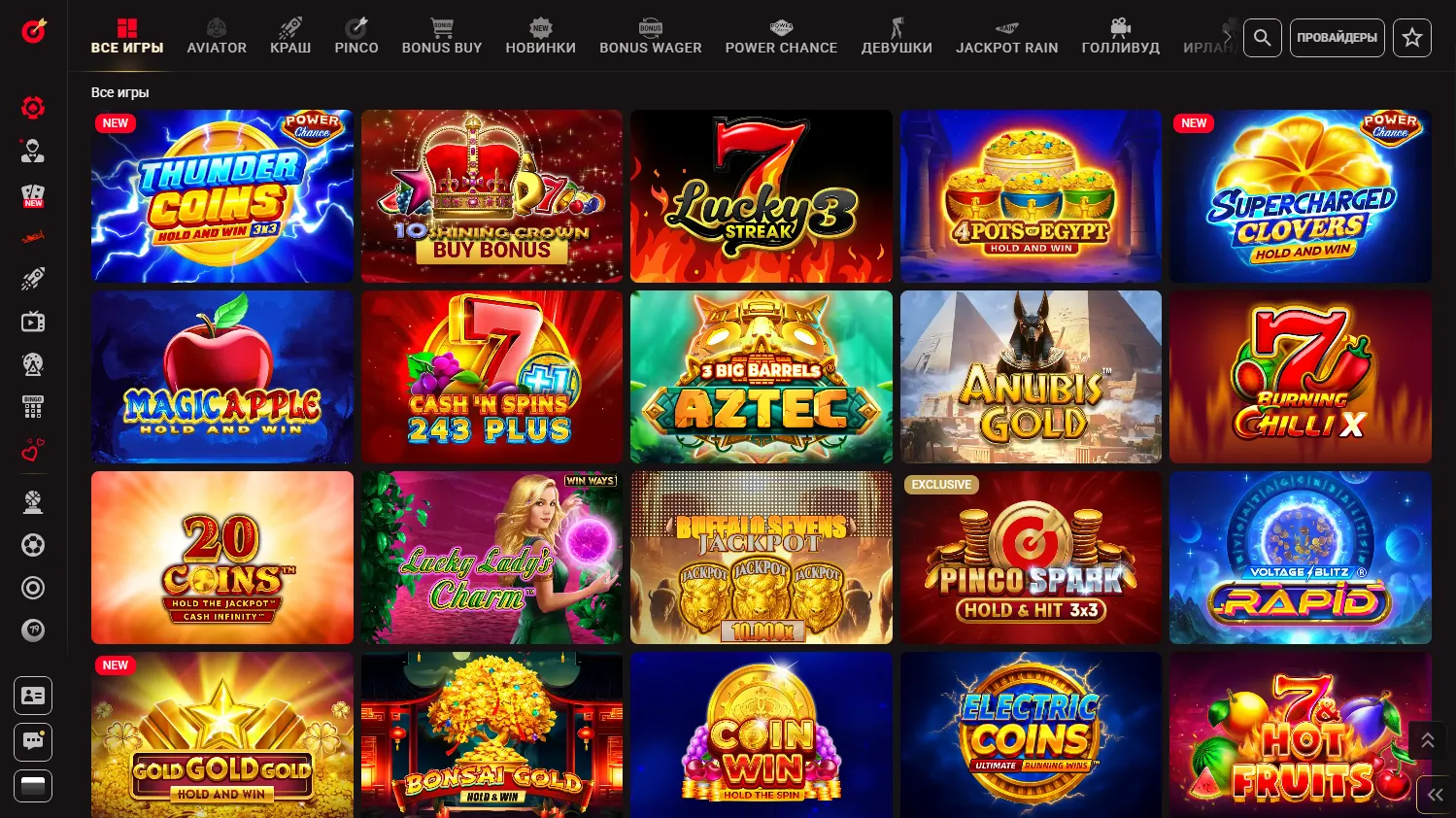Open the live TV icon in sidebar
This screenshot has width=1456, height=818.
33,322
